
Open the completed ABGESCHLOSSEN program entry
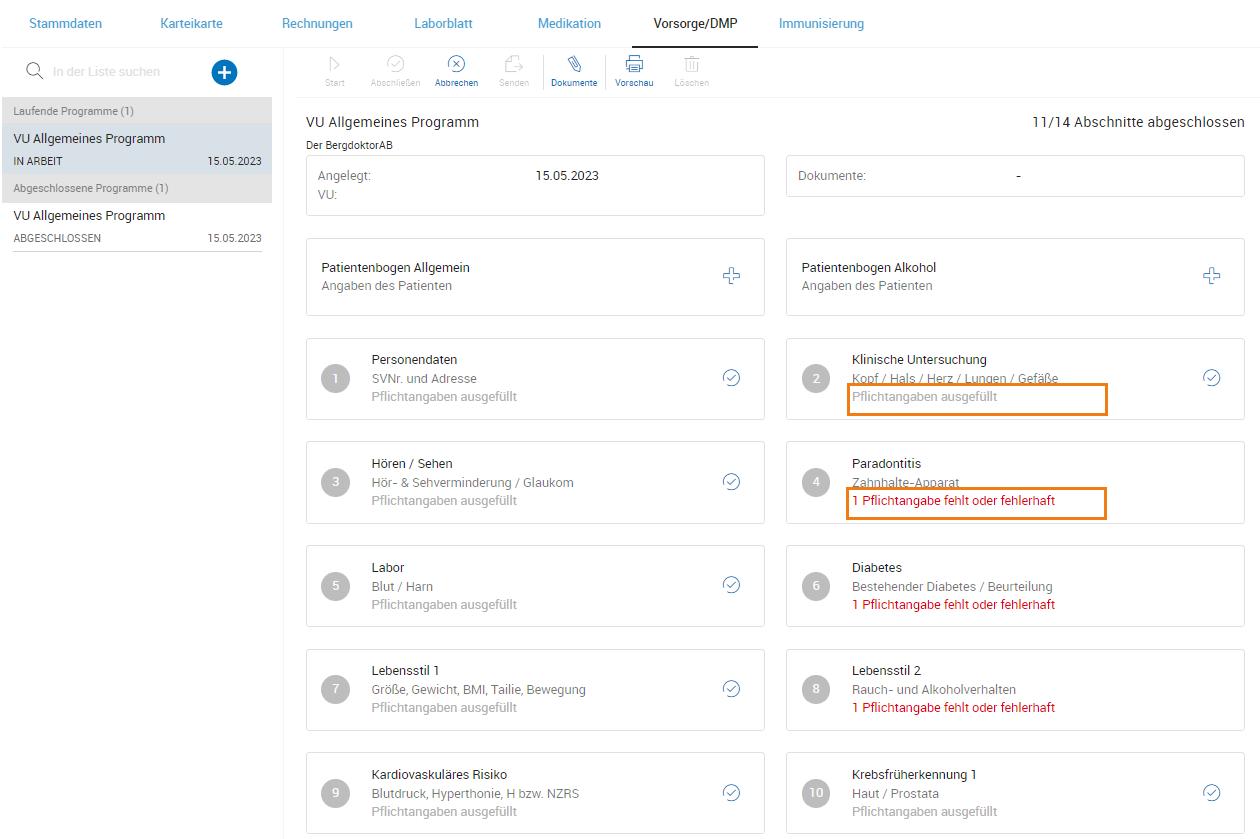click(x=137, y=226)
